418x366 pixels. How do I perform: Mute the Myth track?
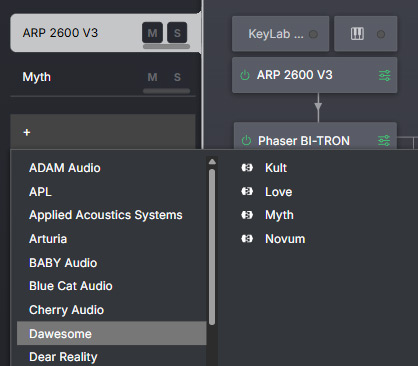point(152,77)
